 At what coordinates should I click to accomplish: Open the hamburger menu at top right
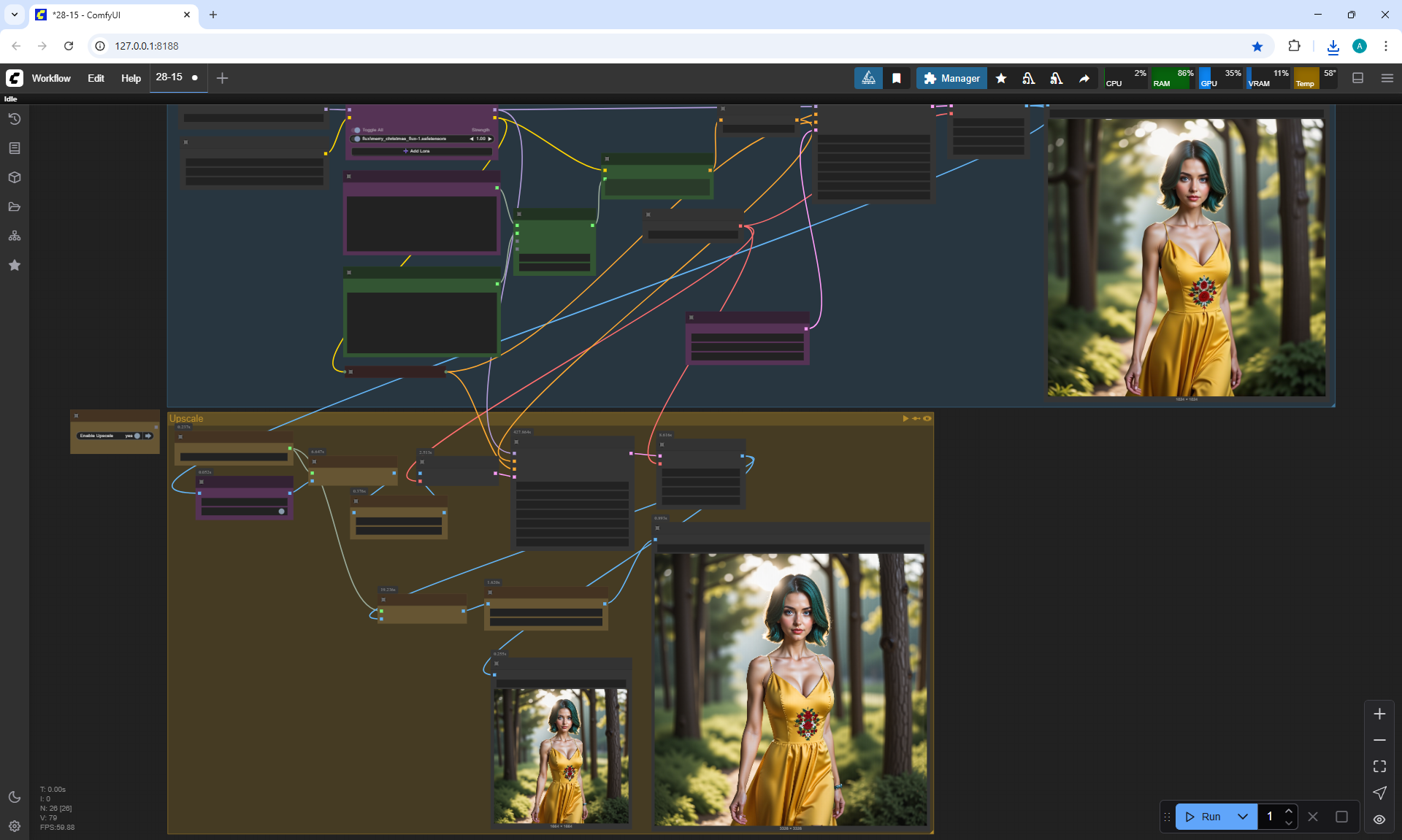click(x=1387, y=78)
